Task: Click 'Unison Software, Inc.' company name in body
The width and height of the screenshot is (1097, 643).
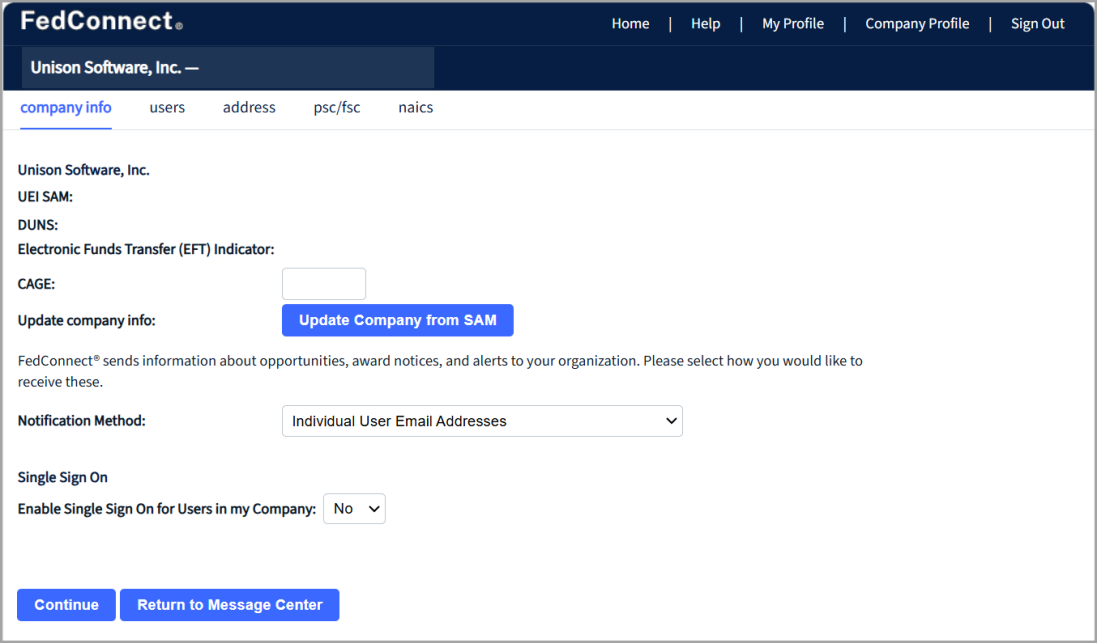Action: (84, 170)
